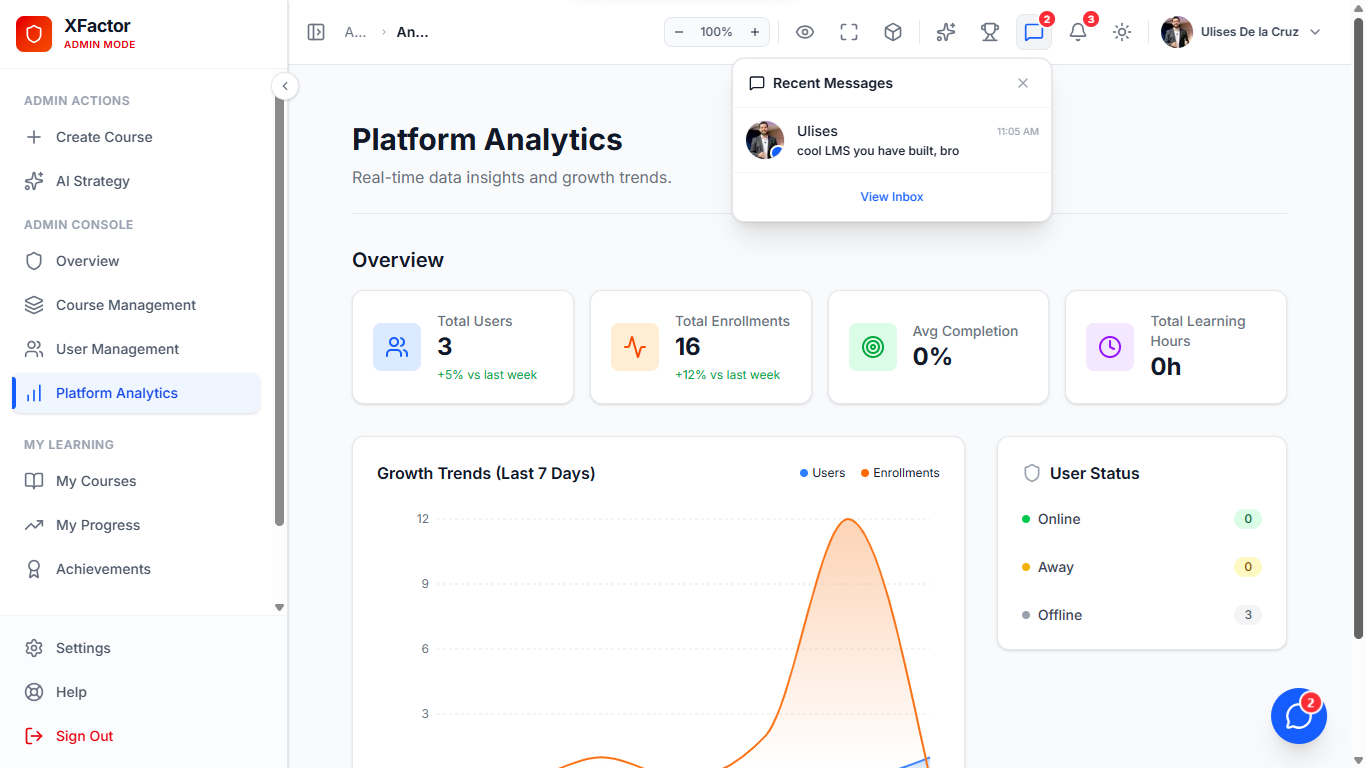1366x768 pixels.
Task: Click the user avatar in the header
Action: point(1177,32)
